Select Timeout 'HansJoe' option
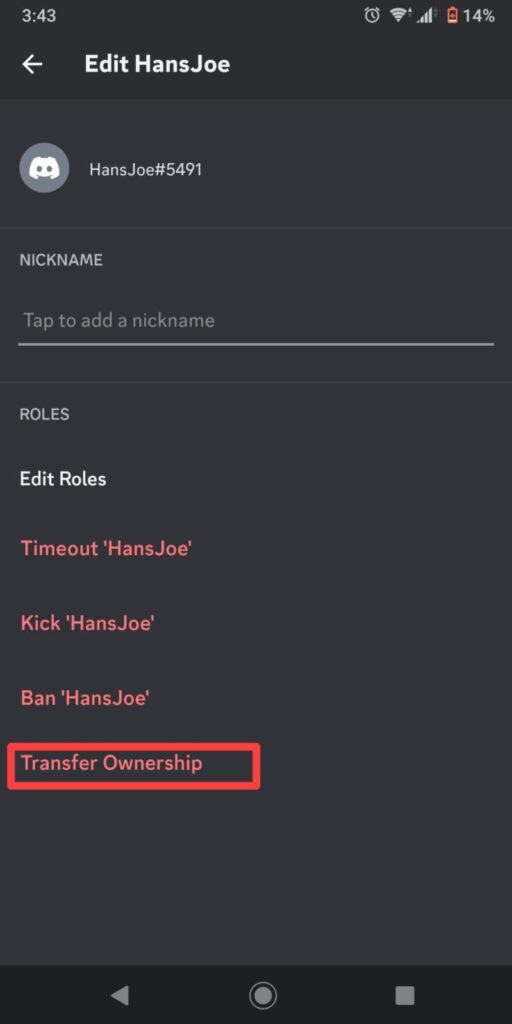 106,548
